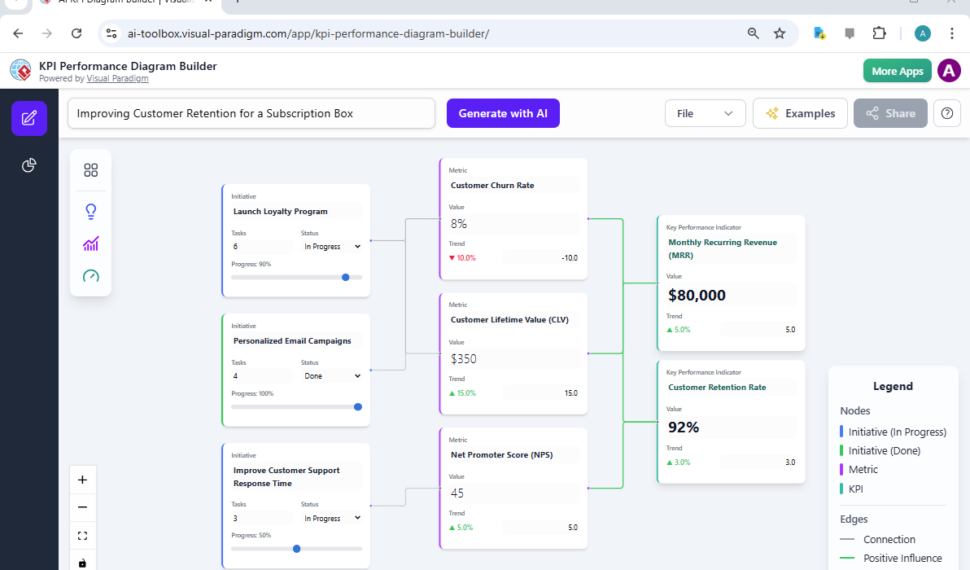The image size is (970, 570).
Task: Expand Status dropdown for Improve Customer Support
Action: (332, 518)
